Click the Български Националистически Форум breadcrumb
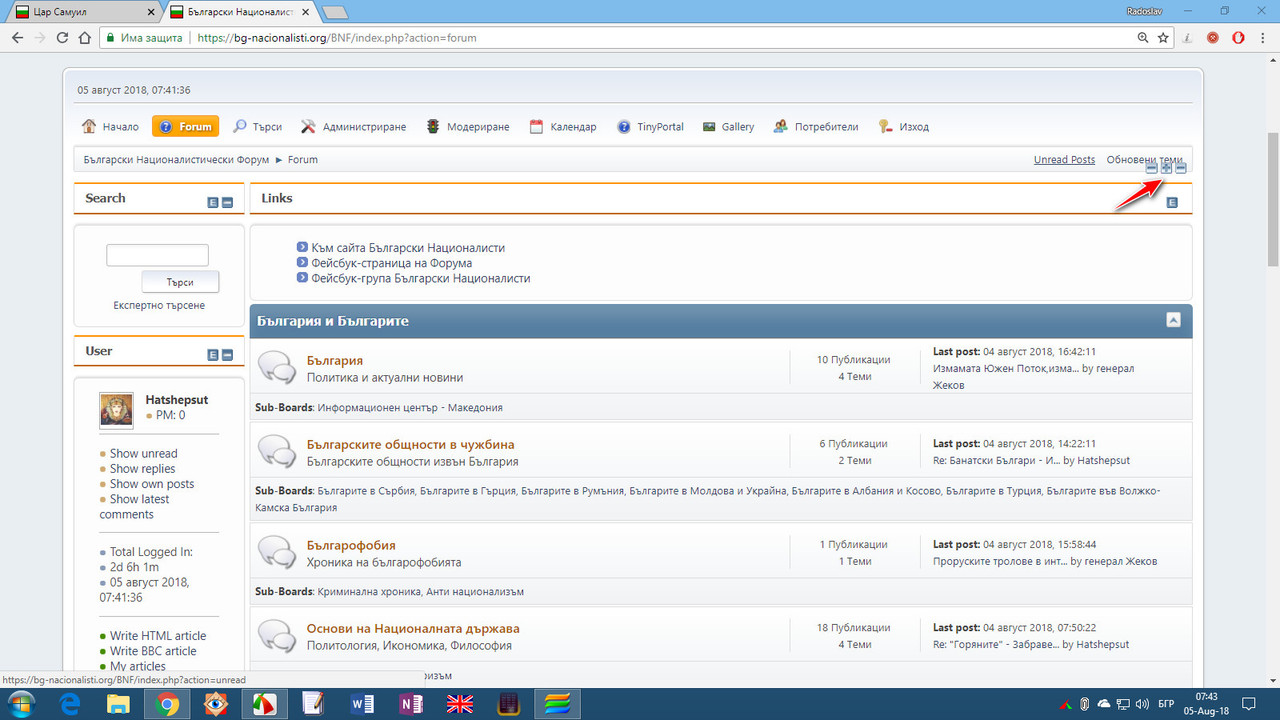The image size is (1280, 720). [x=177, y=160]
